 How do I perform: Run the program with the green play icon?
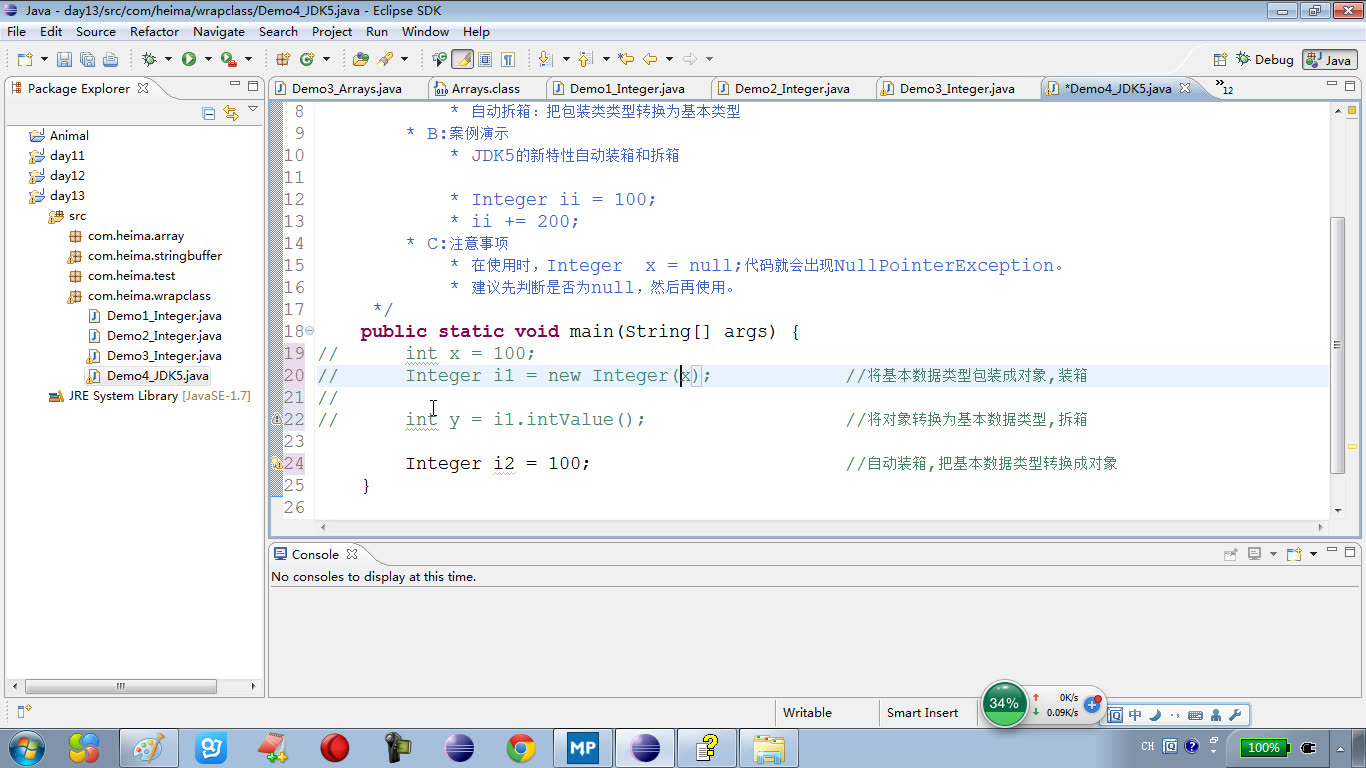coord(189,60)
